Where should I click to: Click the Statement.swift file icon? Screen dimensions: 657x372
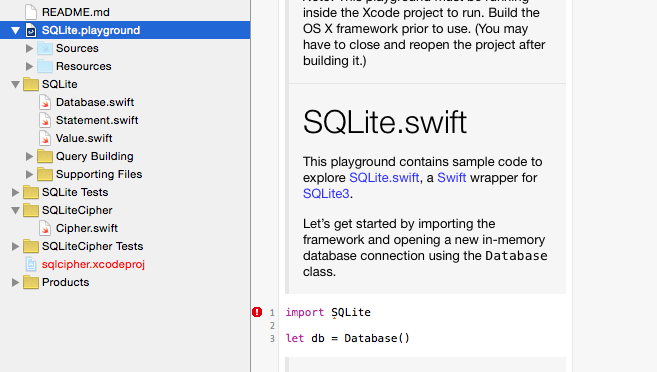pyautogui.click(x=45, y=120)
